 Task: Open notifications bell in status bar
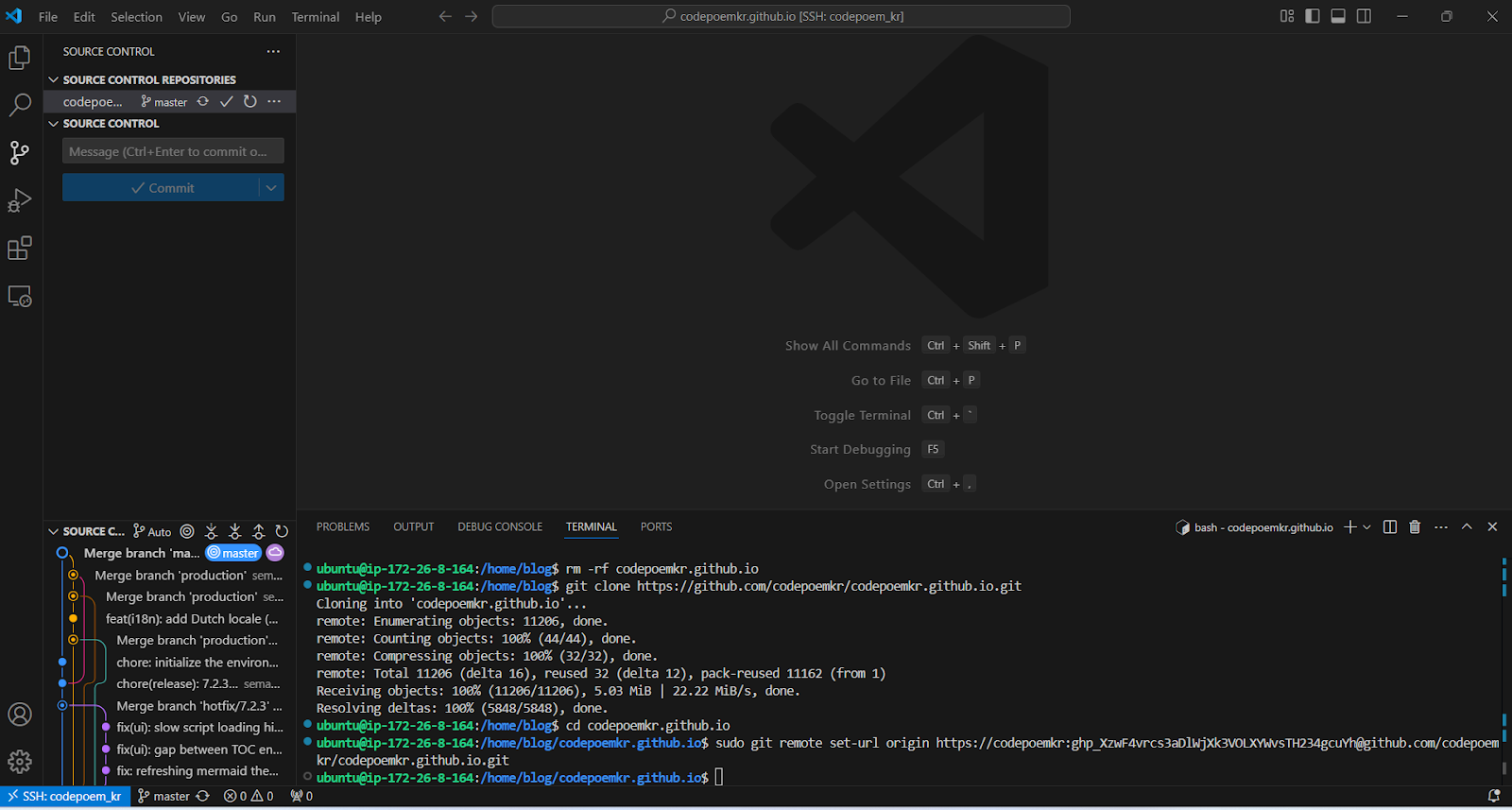1494,796
